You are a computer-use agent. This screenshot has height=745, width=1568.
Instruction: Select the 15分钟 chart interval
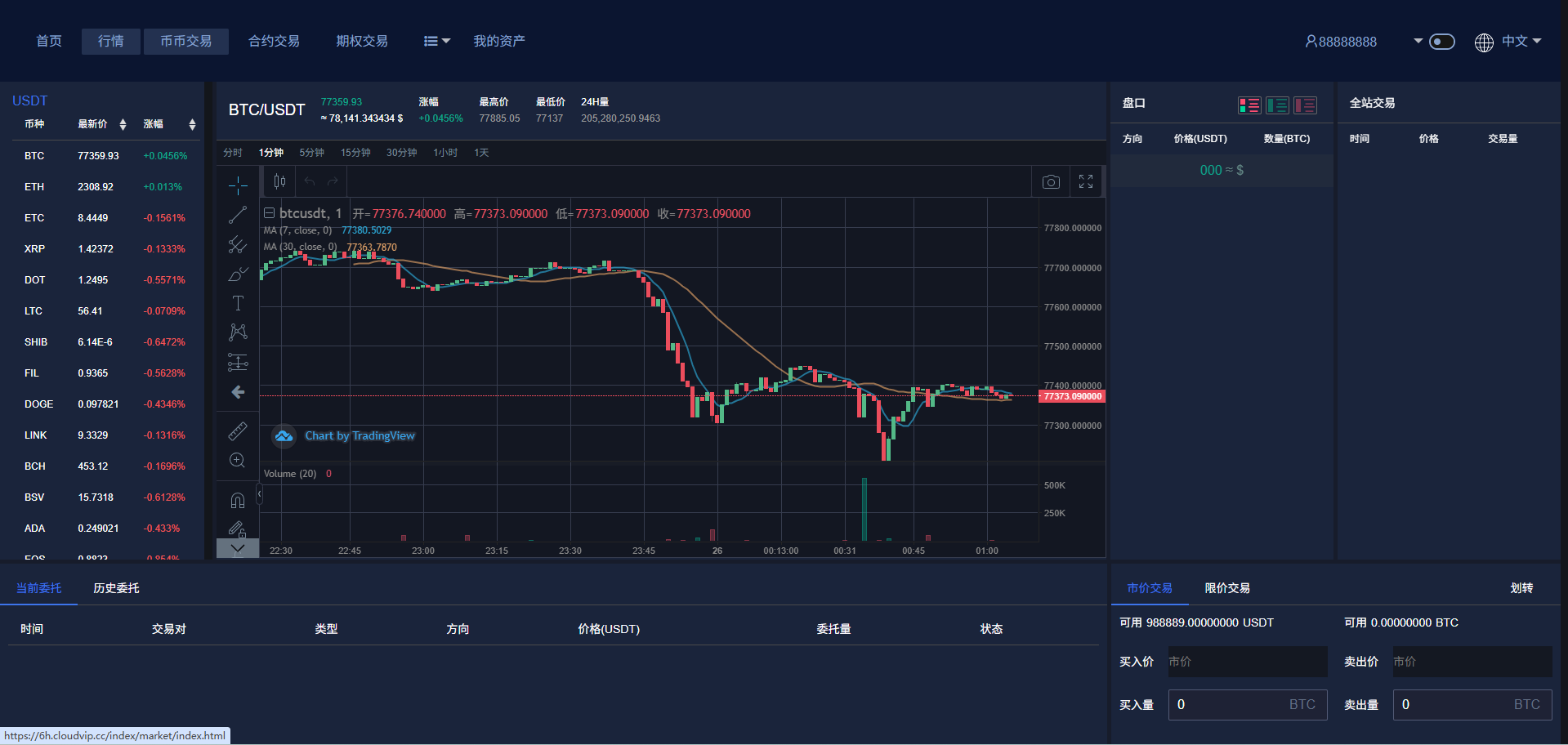tap(355, 153)
